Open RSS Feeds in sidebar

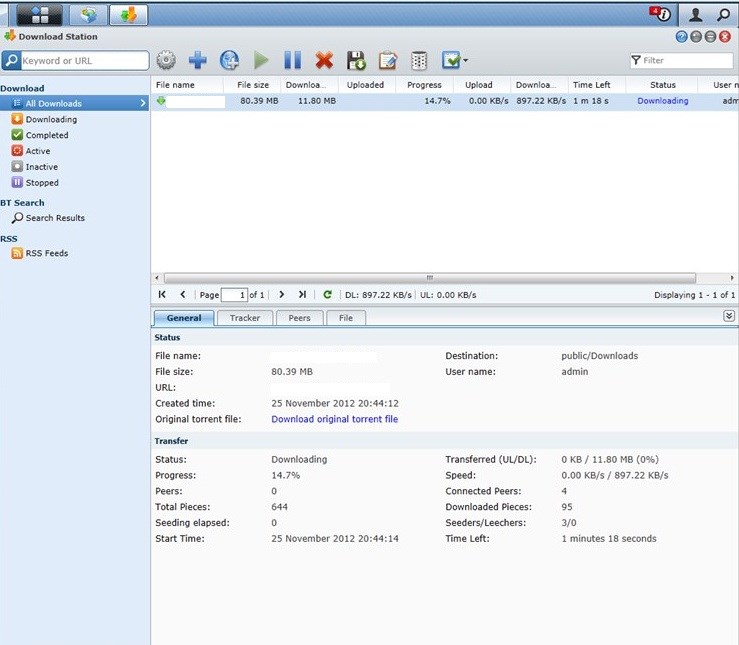[x=47, y=253]
